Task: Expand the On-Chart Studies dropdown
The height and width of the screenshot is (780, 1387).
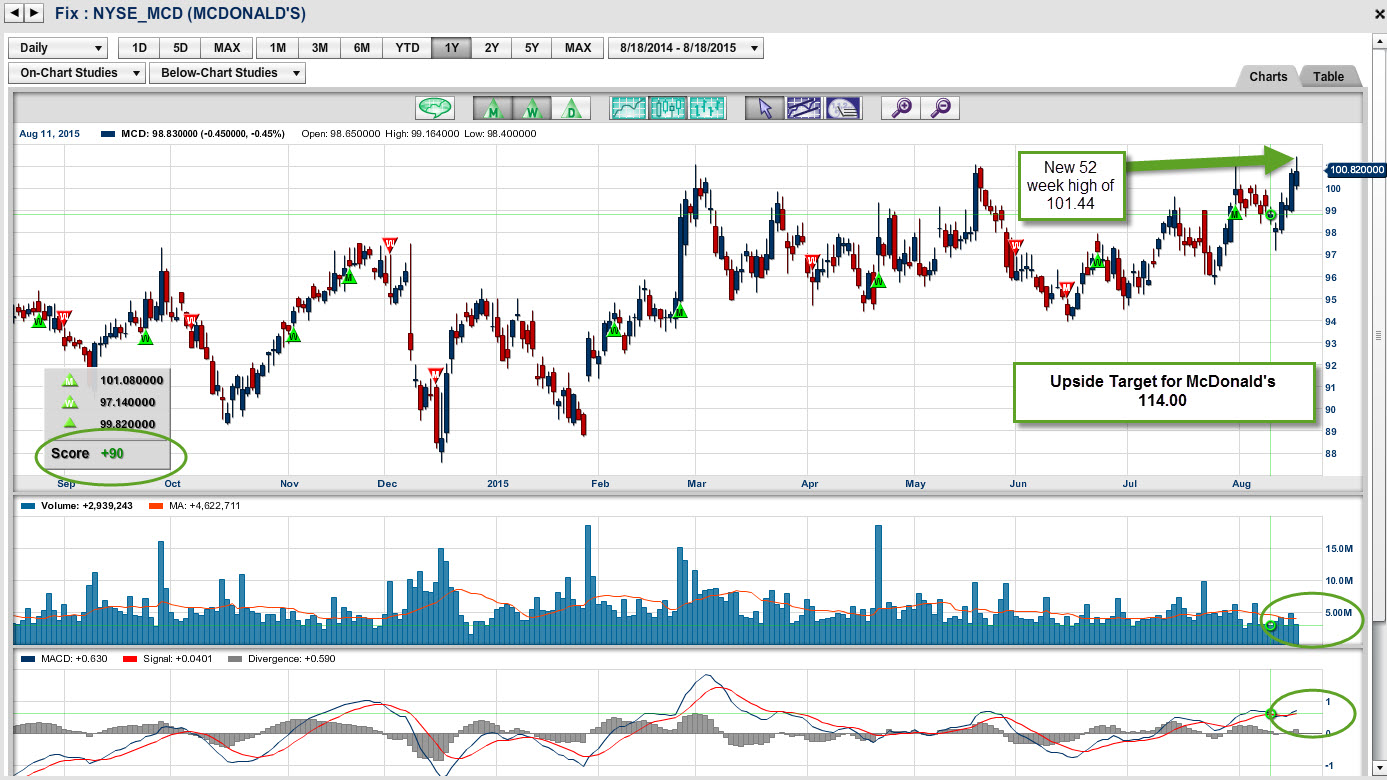Action: coord(76,73)
